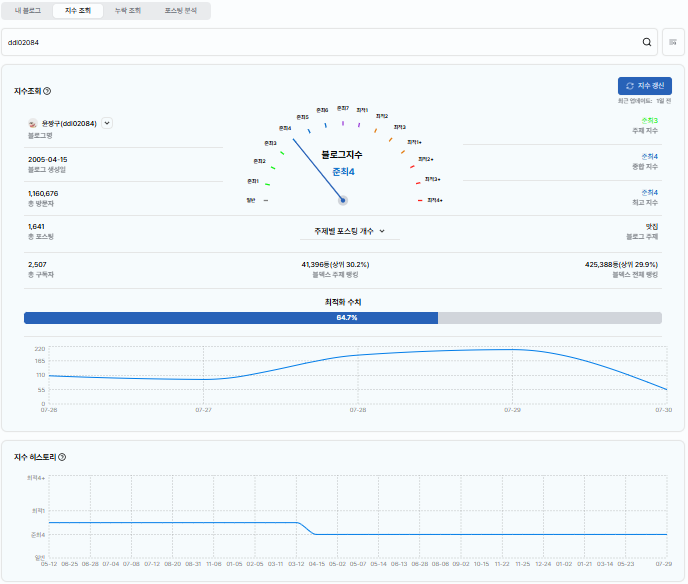The height and width of the screenshot is (584, 688).
Task: Click the 준최4 blog index value
Action: 343,172
